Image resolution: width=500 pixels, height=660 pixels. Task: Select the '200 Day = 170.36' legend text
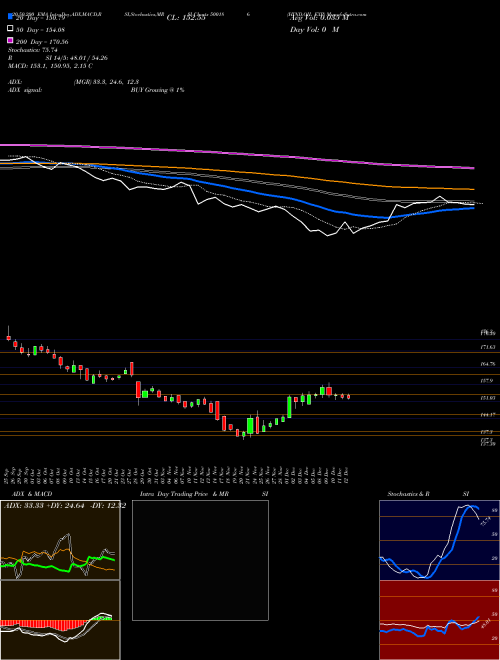[x=42, y=42]
